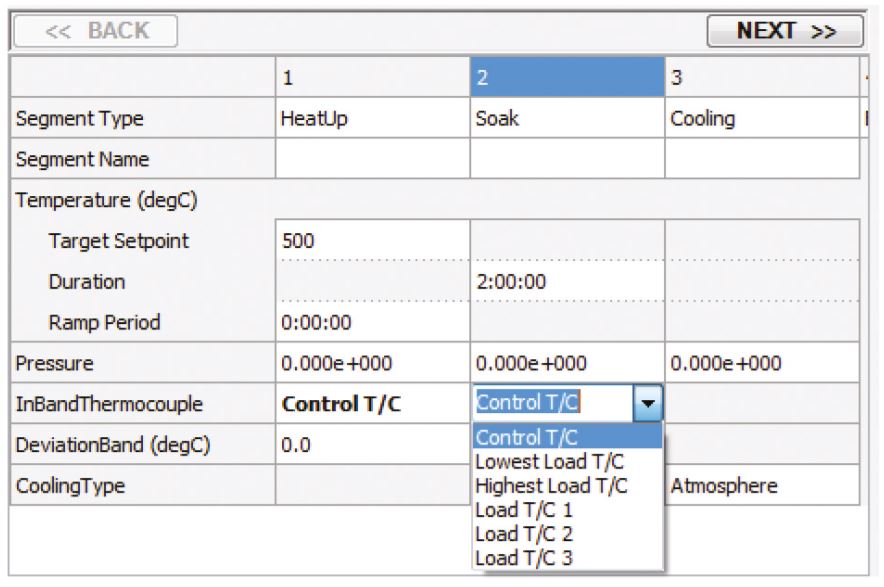
Task: Click the Soak Duration cell 2:00:00
Action: point(567,282)
